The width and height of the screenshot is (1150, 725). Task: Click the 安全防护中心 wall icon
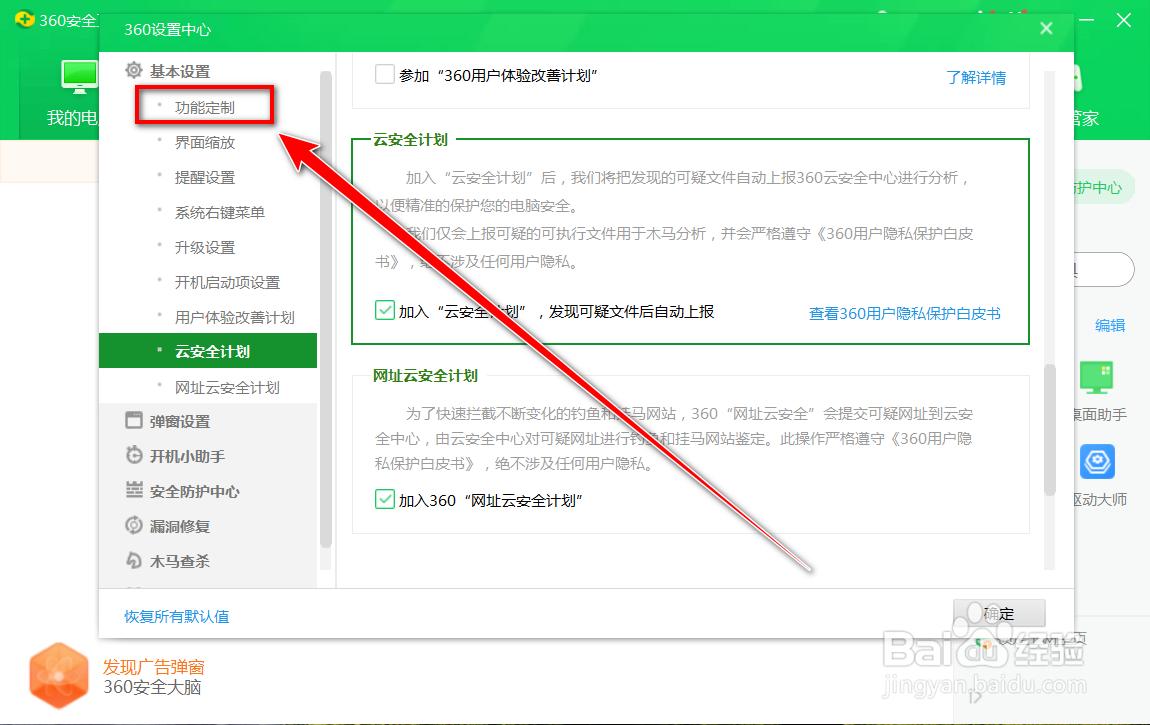click(133, 490)
